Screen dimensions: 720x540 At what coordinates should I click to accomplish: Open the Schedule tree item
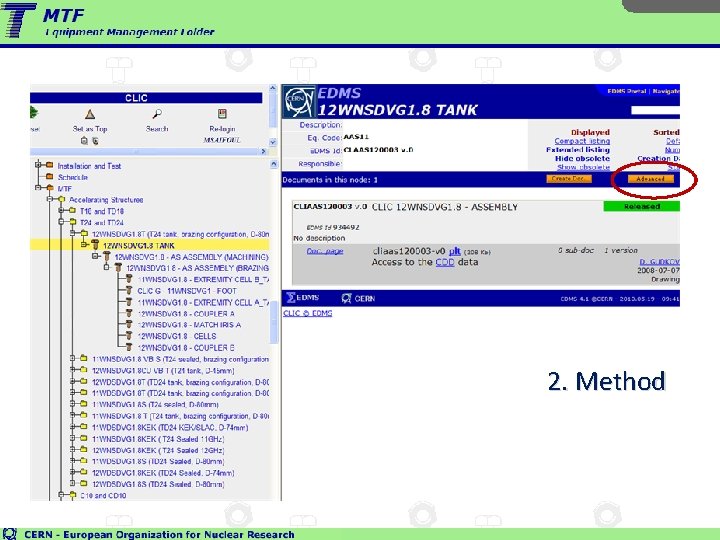(73, 177)
